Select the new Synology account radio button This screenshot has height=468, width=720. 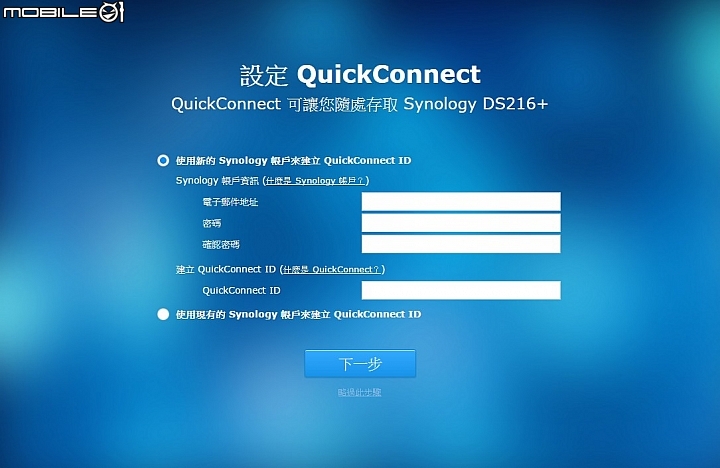[163, 160]
